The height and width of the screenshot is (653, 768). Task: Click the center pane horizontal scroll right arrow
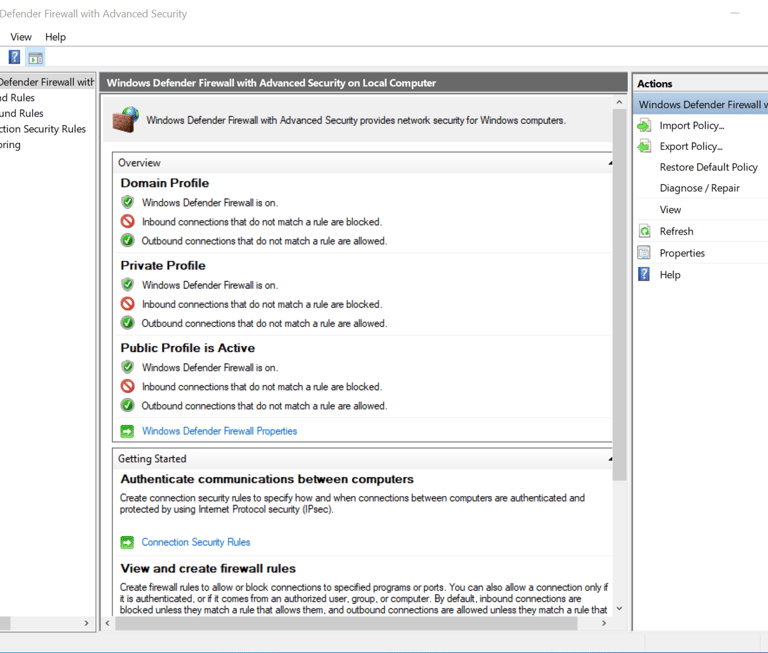click(604, 623)
